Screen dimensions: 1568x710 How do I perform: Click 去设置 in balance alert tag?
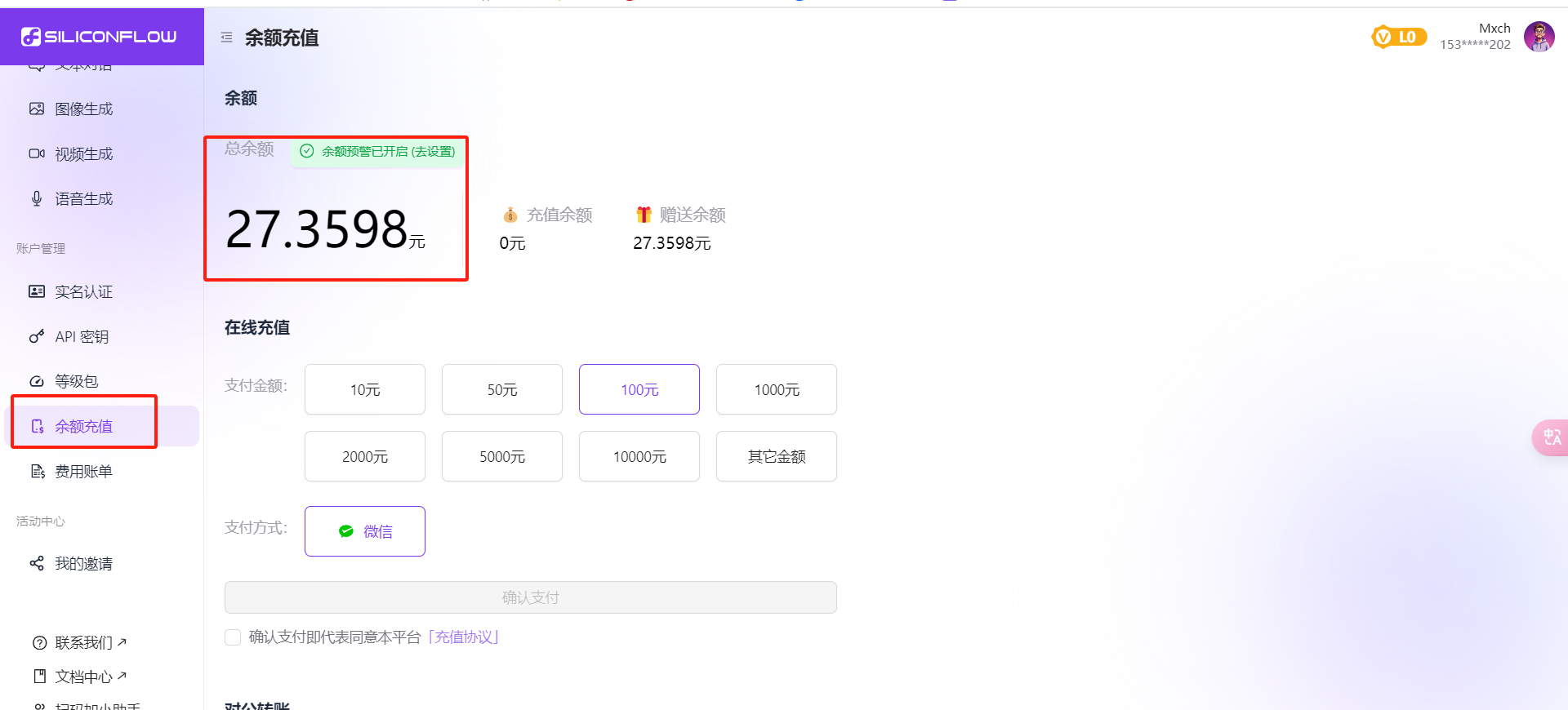tap(434, 152)
